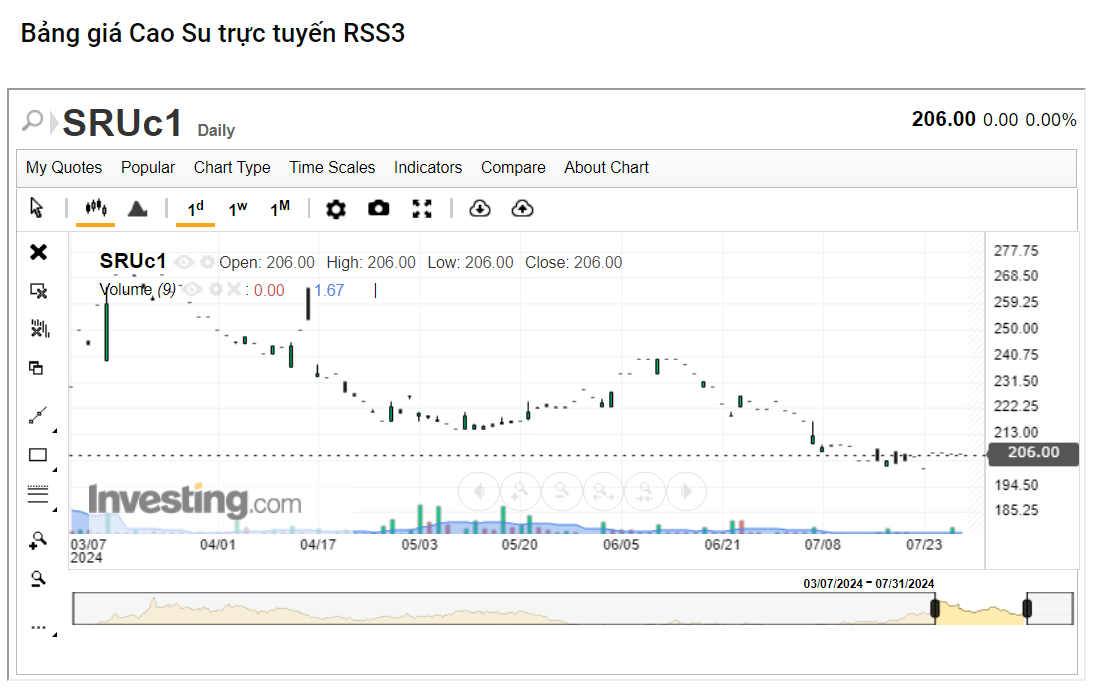
Task: Click the 277.75 price axis label
Action: (x=1016, y=251)
